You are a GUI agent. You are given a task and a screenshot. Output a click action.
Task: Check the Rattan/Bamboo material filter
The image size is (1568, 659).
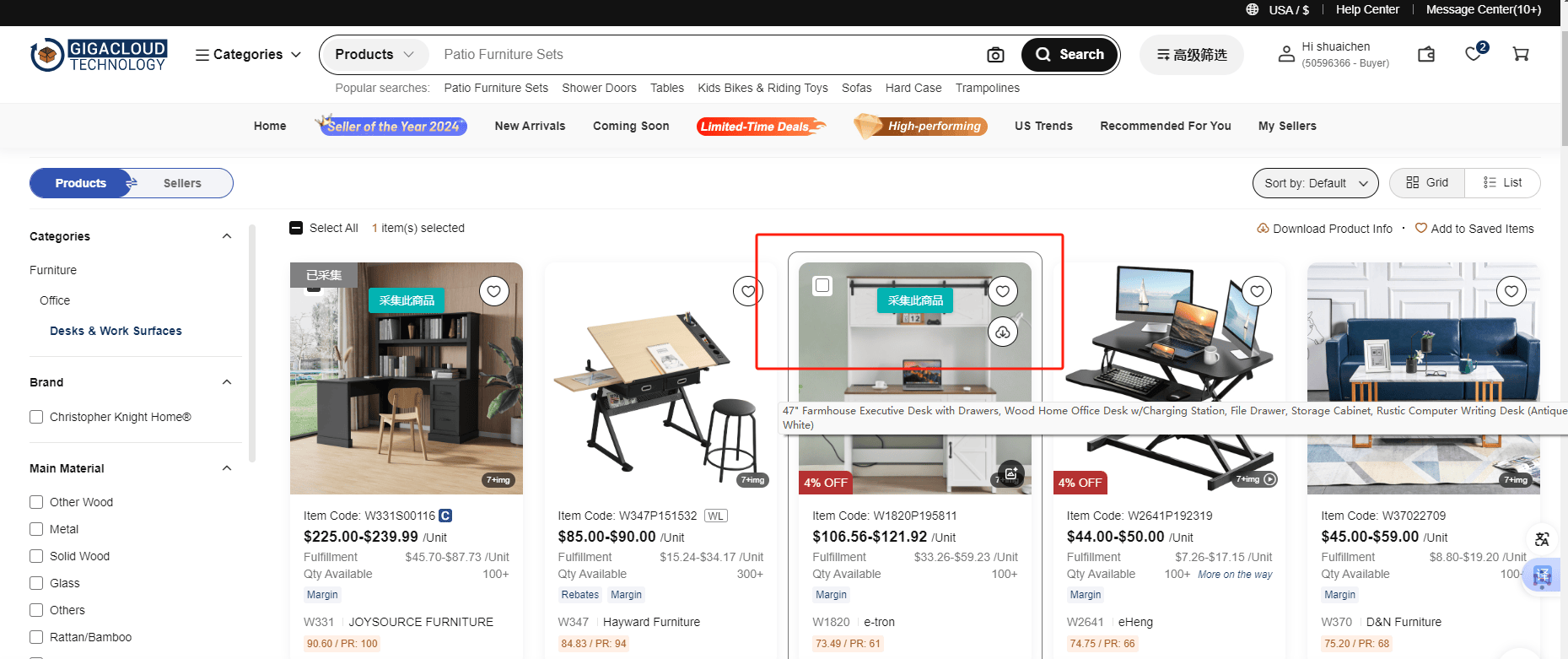[x=36, y=637]
